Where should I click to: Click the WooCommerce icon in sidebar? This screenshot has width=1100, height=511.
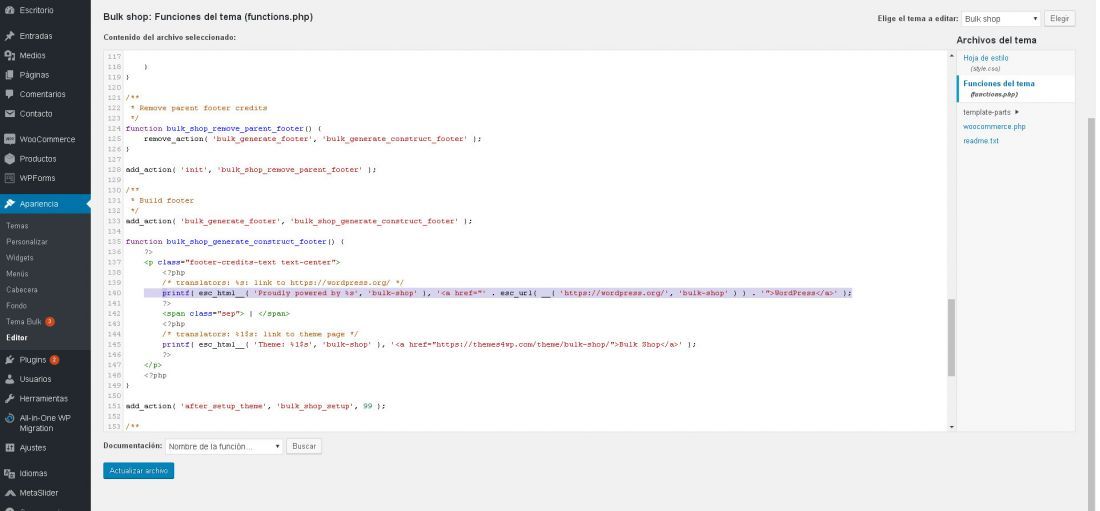coord(9,139)
